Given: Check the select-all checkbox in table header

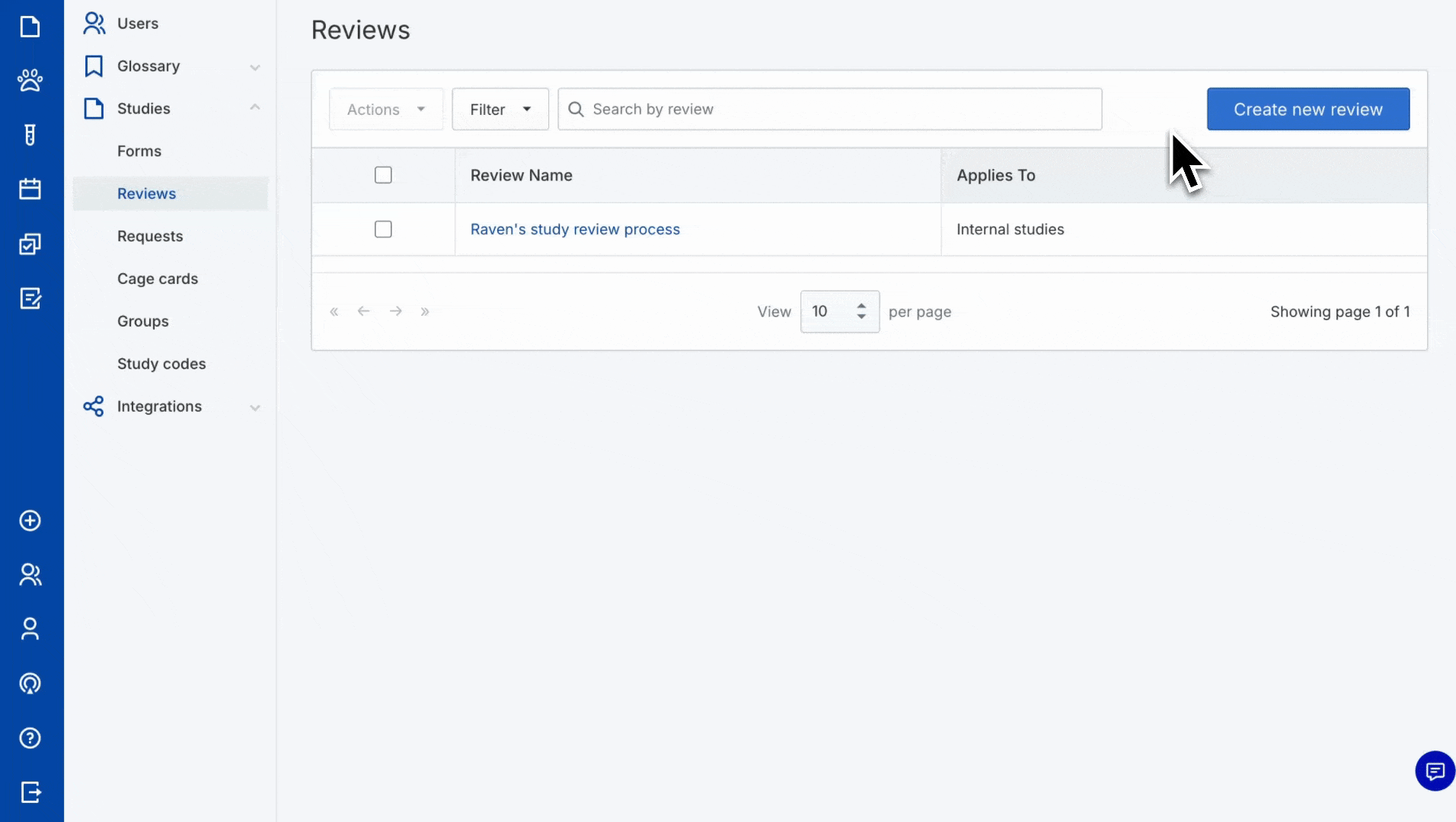Looking at the screenshot, I should (x=383, y=174).
